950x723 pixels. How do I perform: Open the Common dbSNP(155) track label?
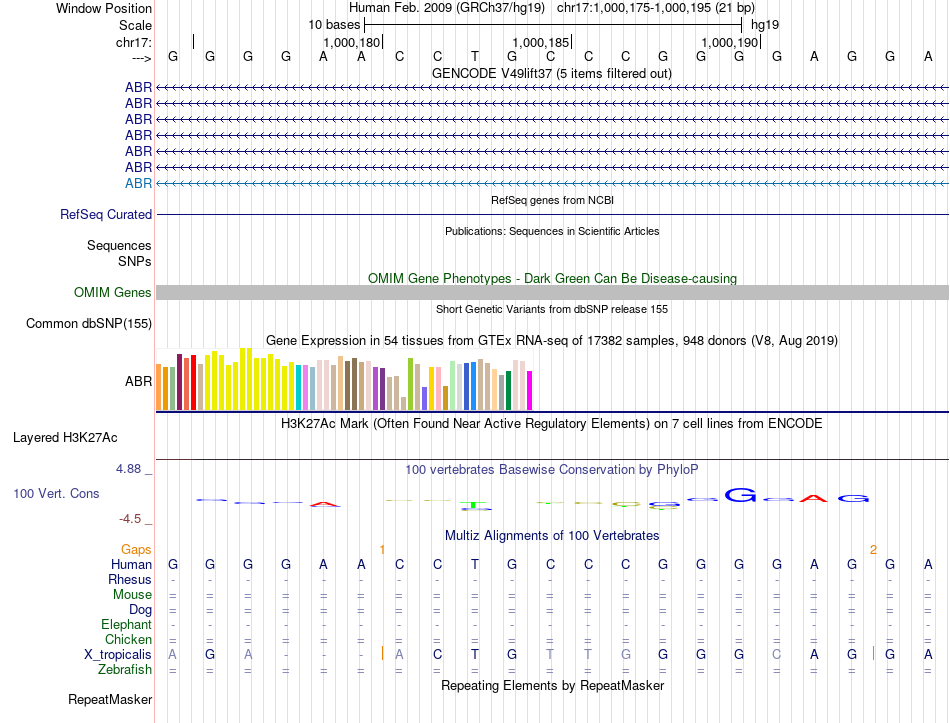89,324
